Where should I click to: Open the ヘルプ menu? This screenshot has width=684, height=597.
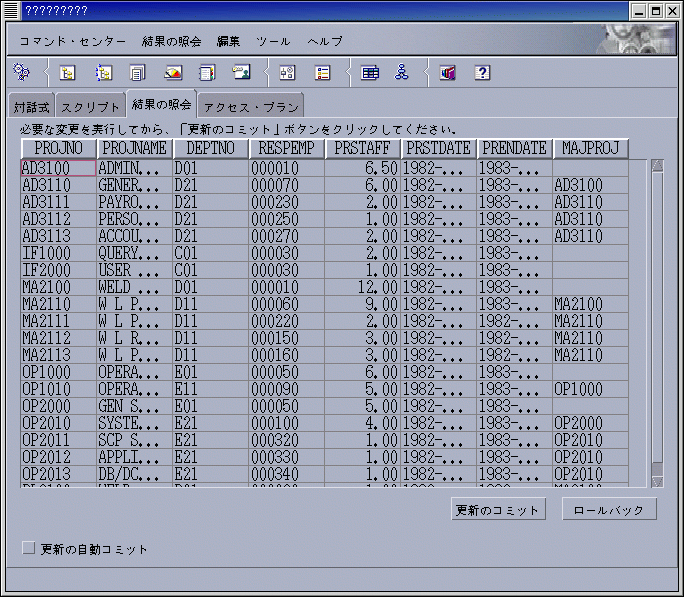point(325,41)
